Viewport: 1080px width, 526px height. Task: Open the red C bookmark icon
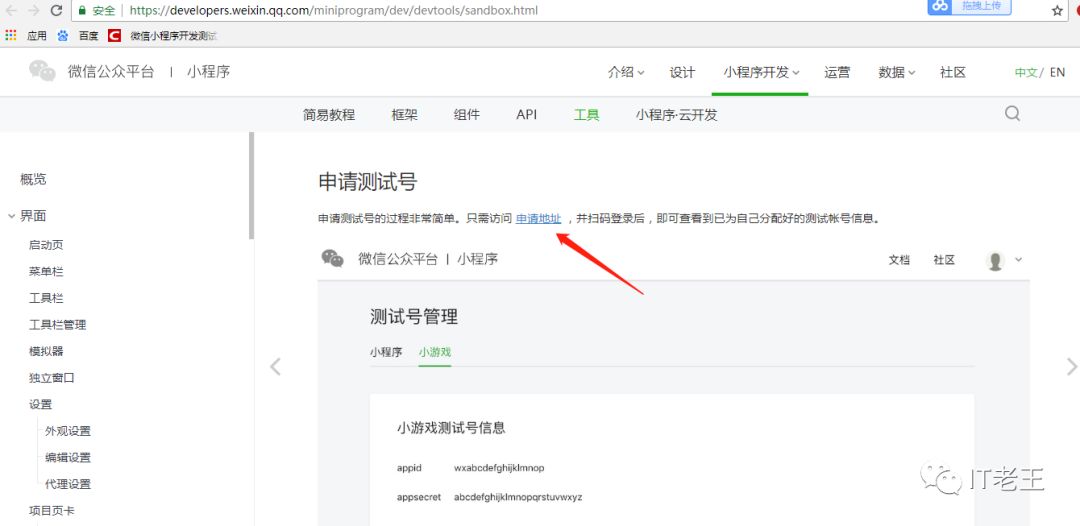coord(114,35)
